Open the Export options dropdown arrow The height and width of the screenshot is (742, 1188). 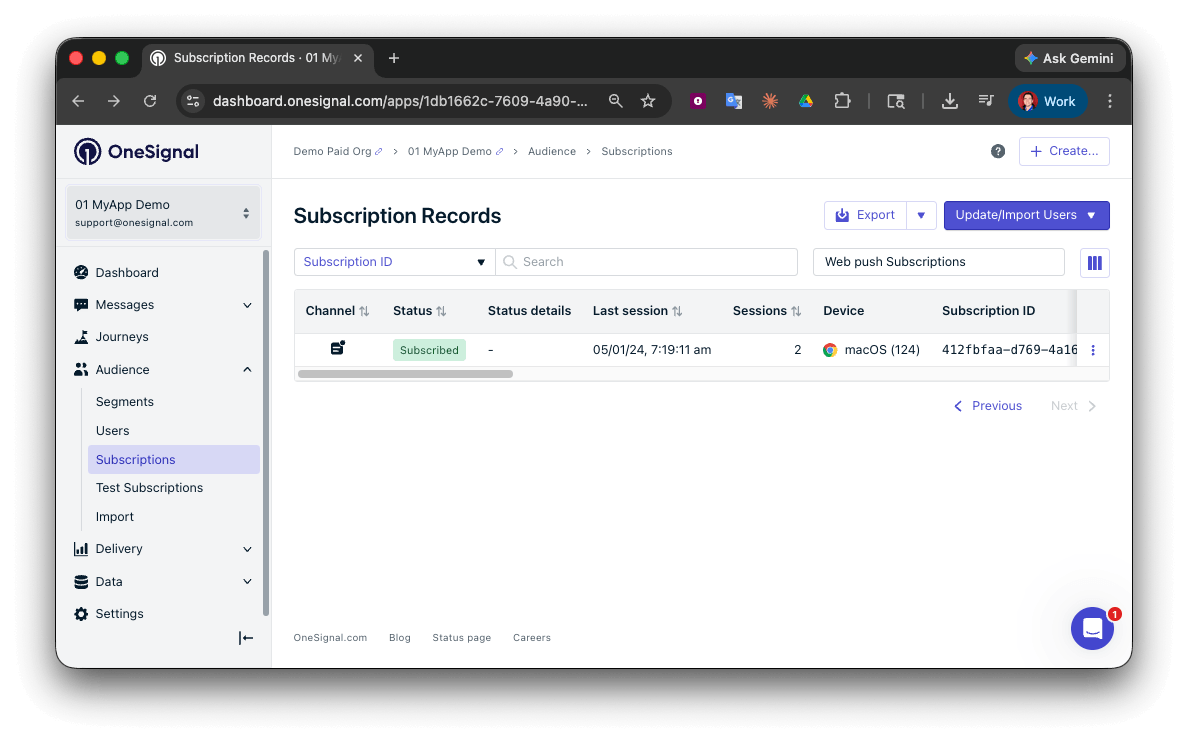tap(921, 215)
